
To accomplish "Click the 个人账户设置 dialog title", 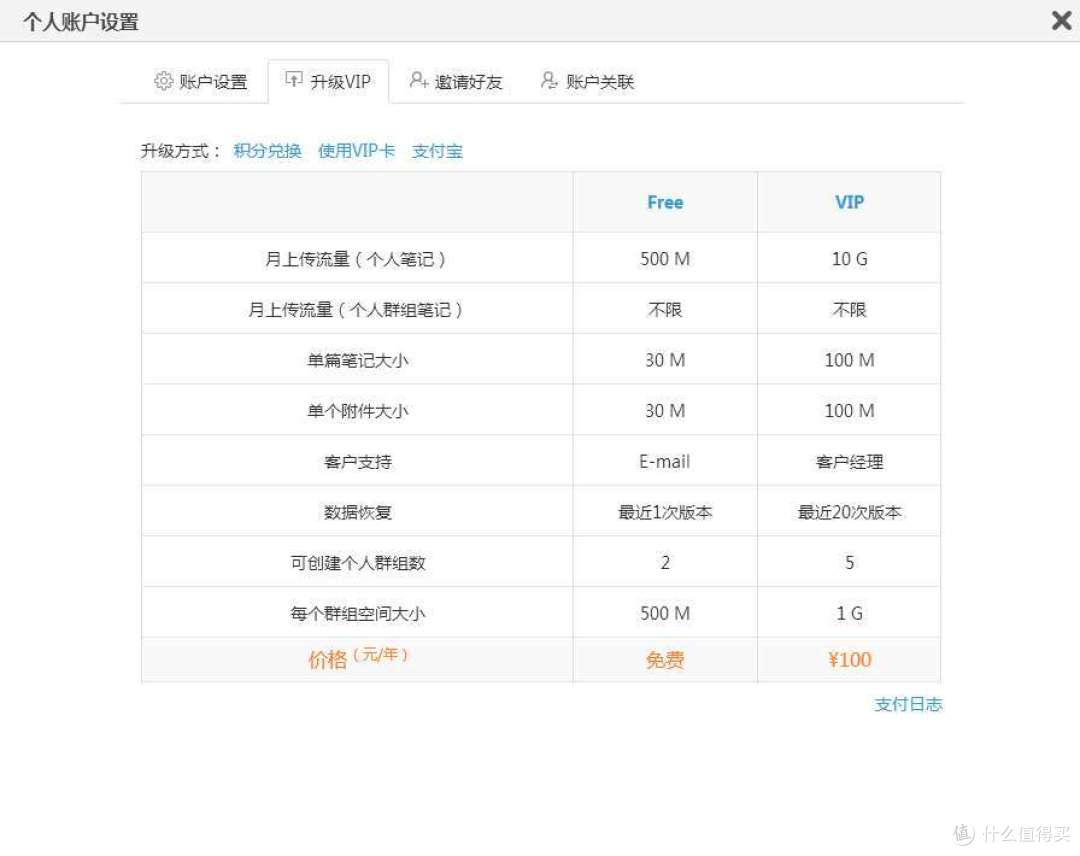I will [81, 21].
